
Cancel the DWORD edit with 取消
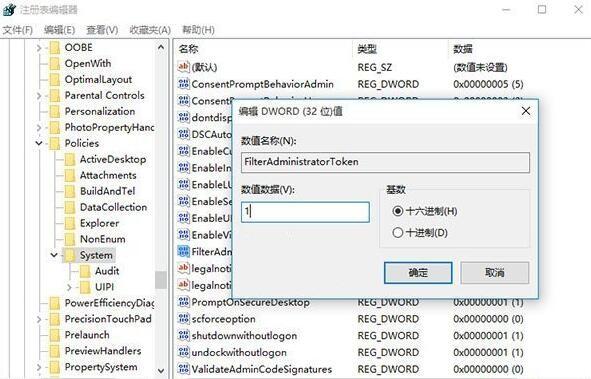click(x=495, y=273)
